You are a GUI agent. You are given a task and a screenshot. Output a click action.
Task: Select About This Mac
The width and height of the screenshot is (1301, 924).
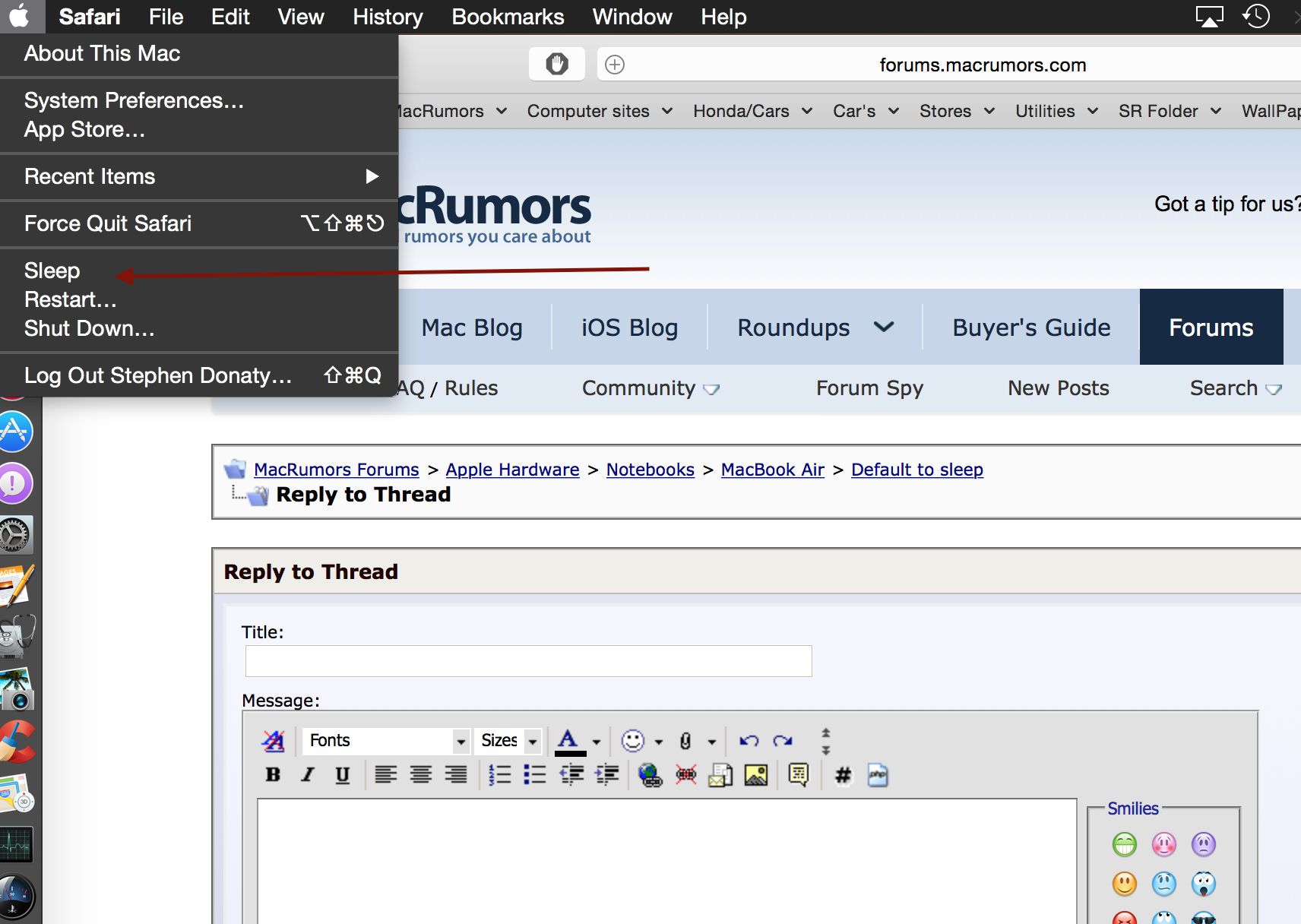[199, 53]
